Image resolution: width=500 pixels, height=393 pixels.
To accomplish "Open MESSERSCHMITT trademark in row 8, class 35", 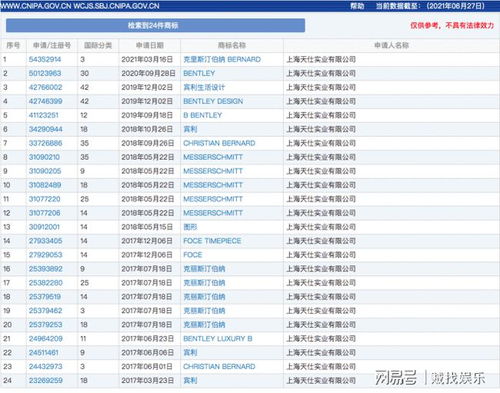I will pyautogui.click(x=213, y=157).
